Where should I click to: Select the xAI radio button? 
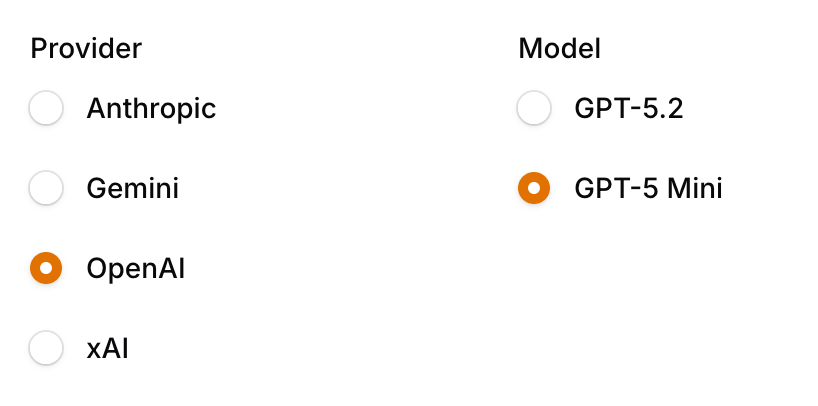point(46,348)
